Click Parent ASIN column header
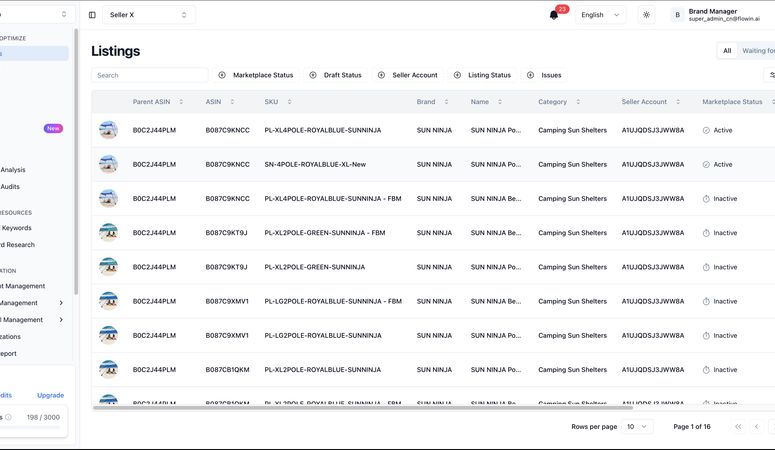 151,102
